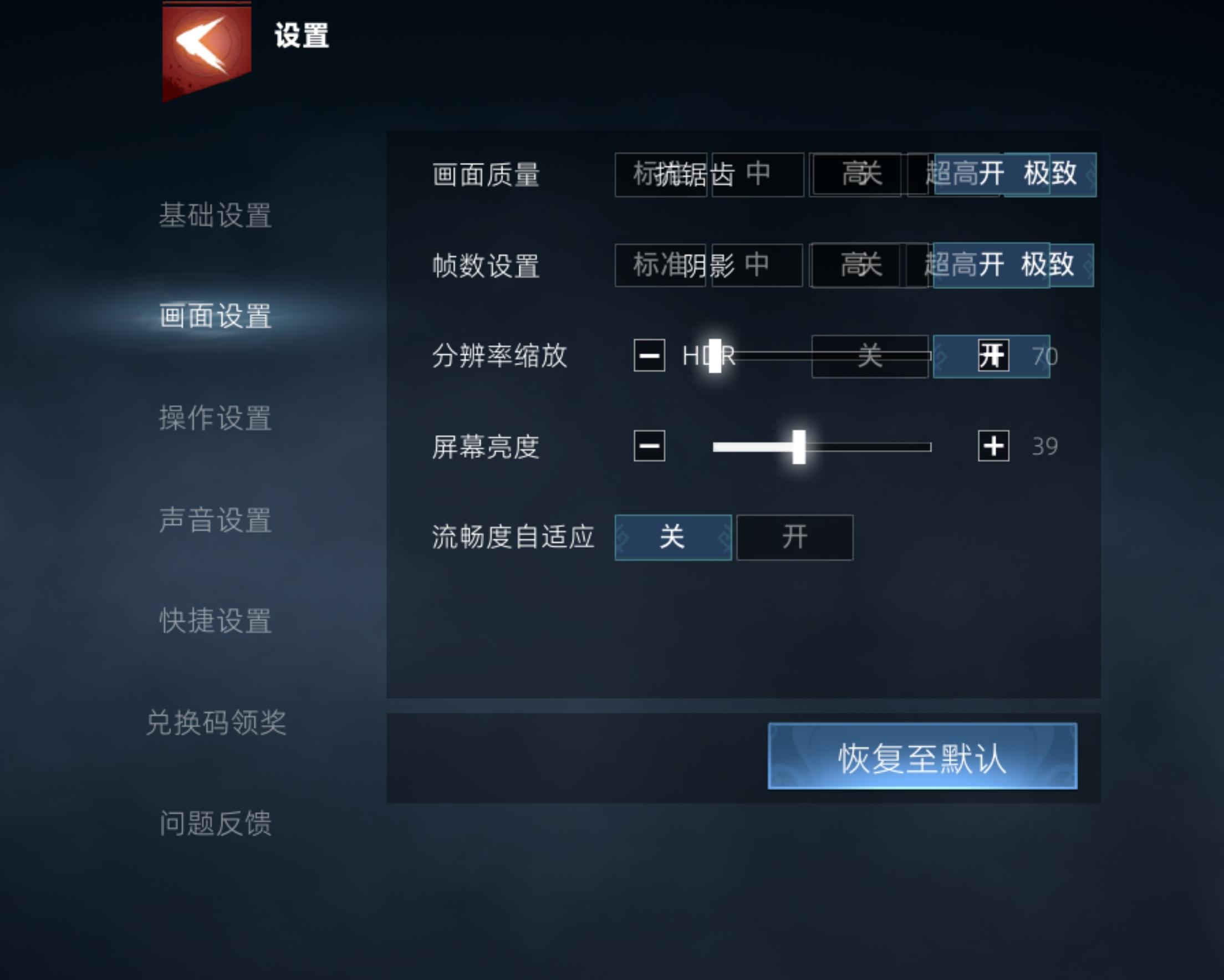
Task: Set 流畅度自适应 to 关
Action: click(x=673, y=537)
